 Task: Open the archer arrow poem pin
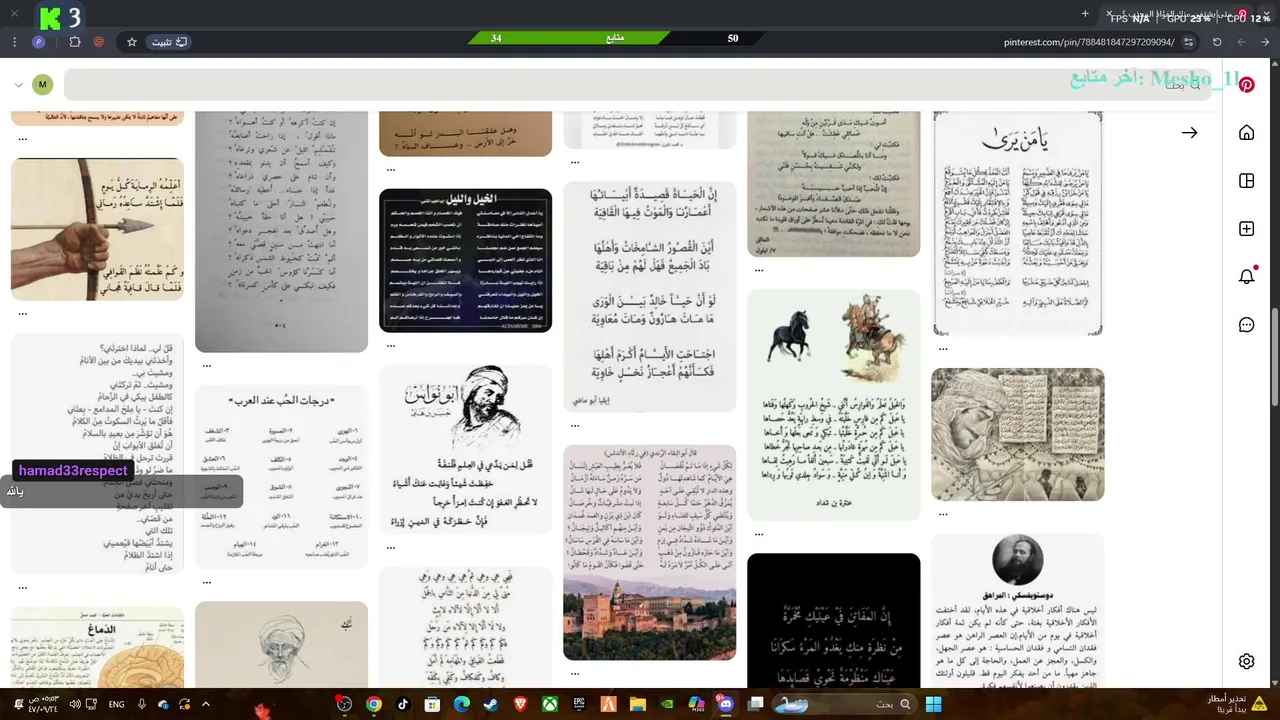(97, 229)
